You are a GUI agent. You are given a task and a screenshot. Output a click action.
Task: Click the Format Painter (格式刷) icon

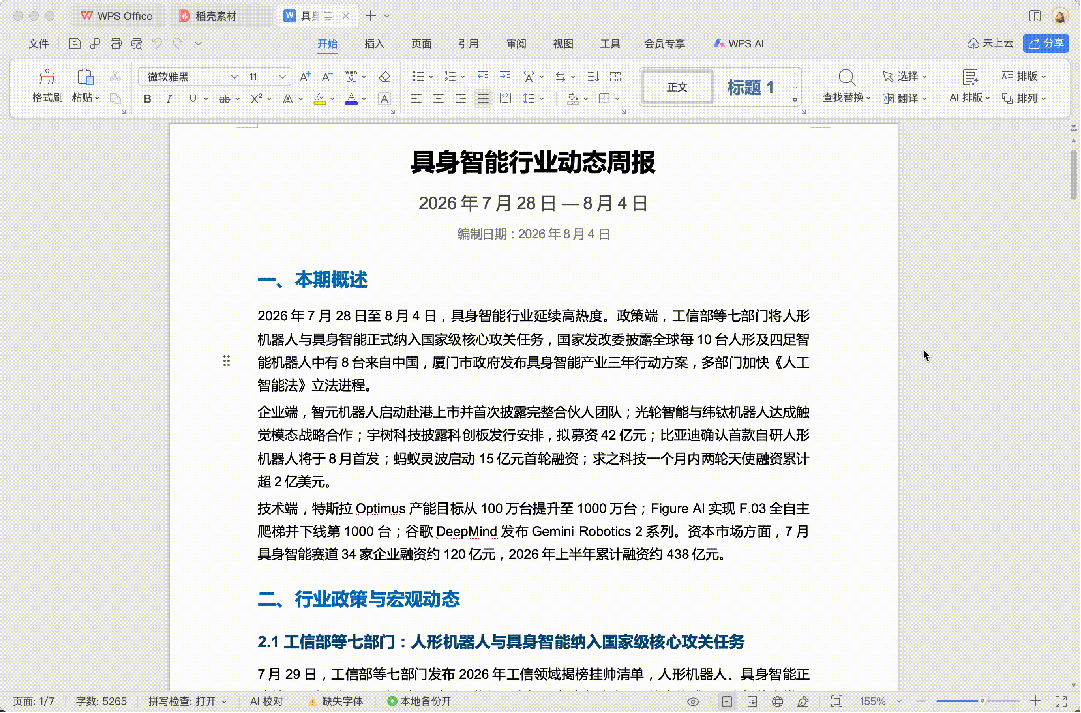pos(46,77)
